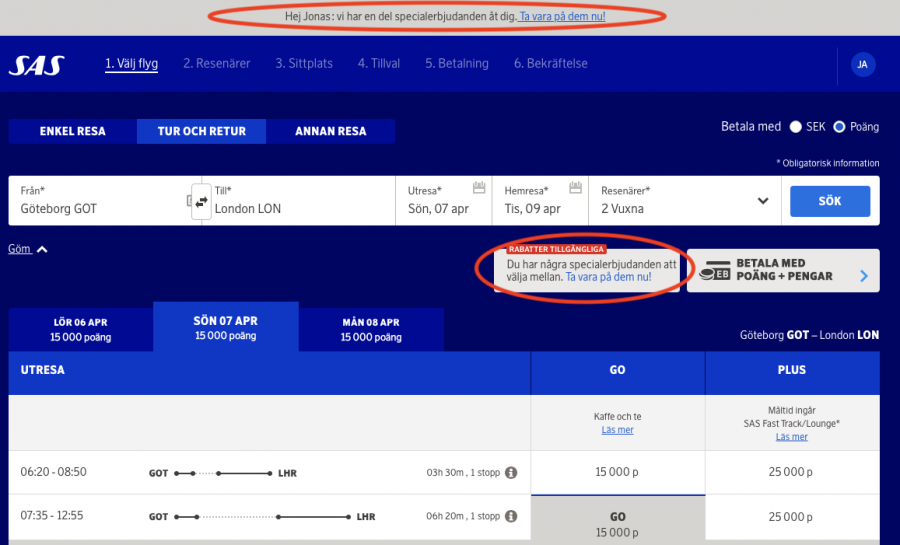The image size is (900, 545).
Task: Open calendar icon for Hemresa date
Action: tap(575, 188)
